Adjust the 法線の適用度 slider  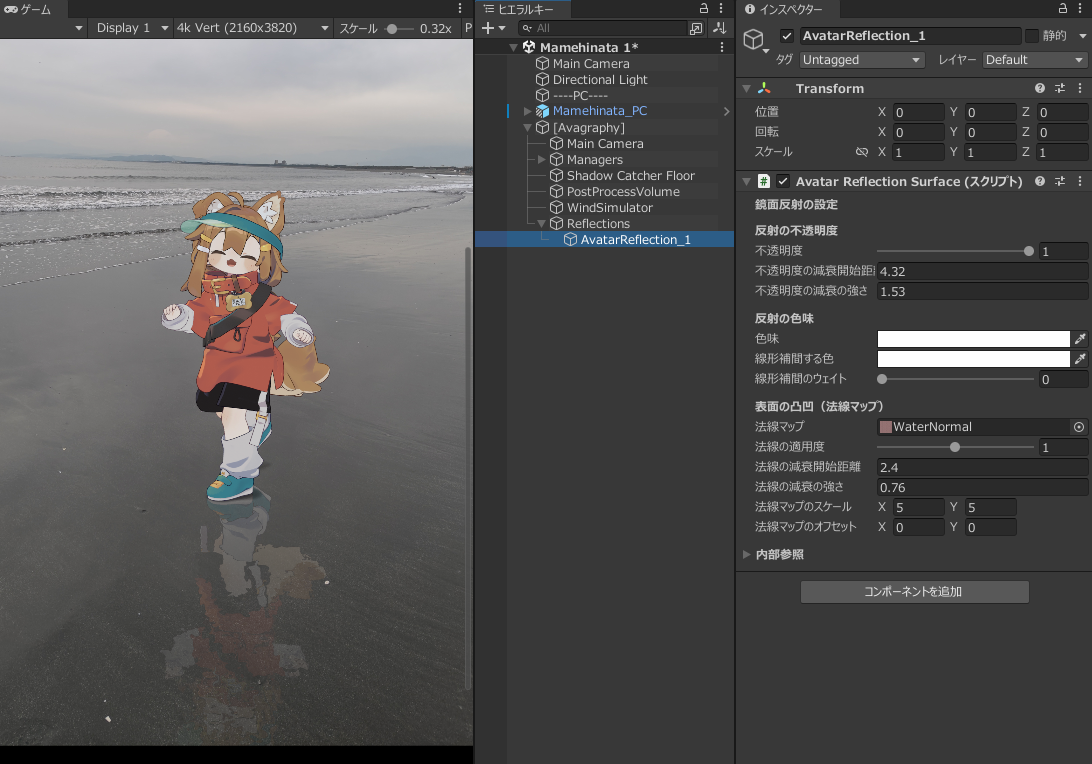955,447
